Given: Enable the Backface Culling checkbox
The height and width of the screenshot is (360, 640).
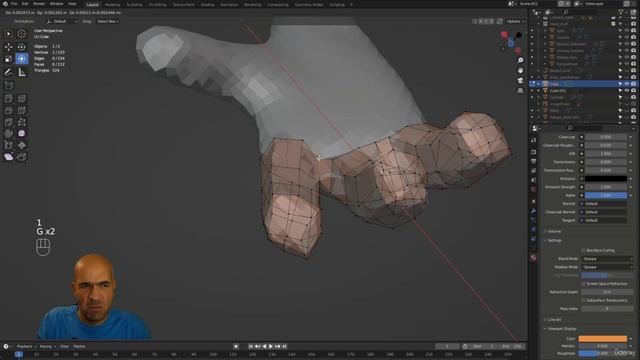Looking at the screenshot, I should [583, 250].
